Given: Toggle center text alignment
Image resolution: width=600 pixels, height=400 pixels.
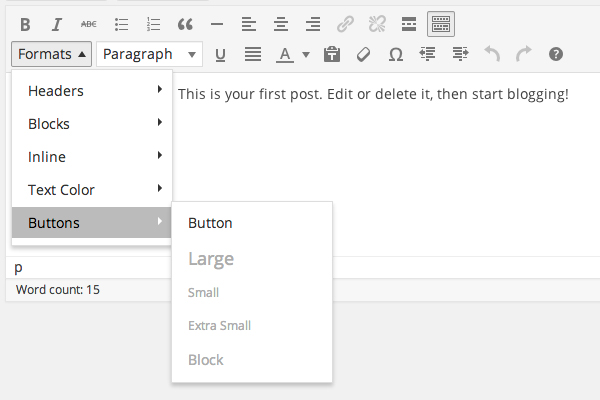Looking at the screenshot, I should (281, 23).
